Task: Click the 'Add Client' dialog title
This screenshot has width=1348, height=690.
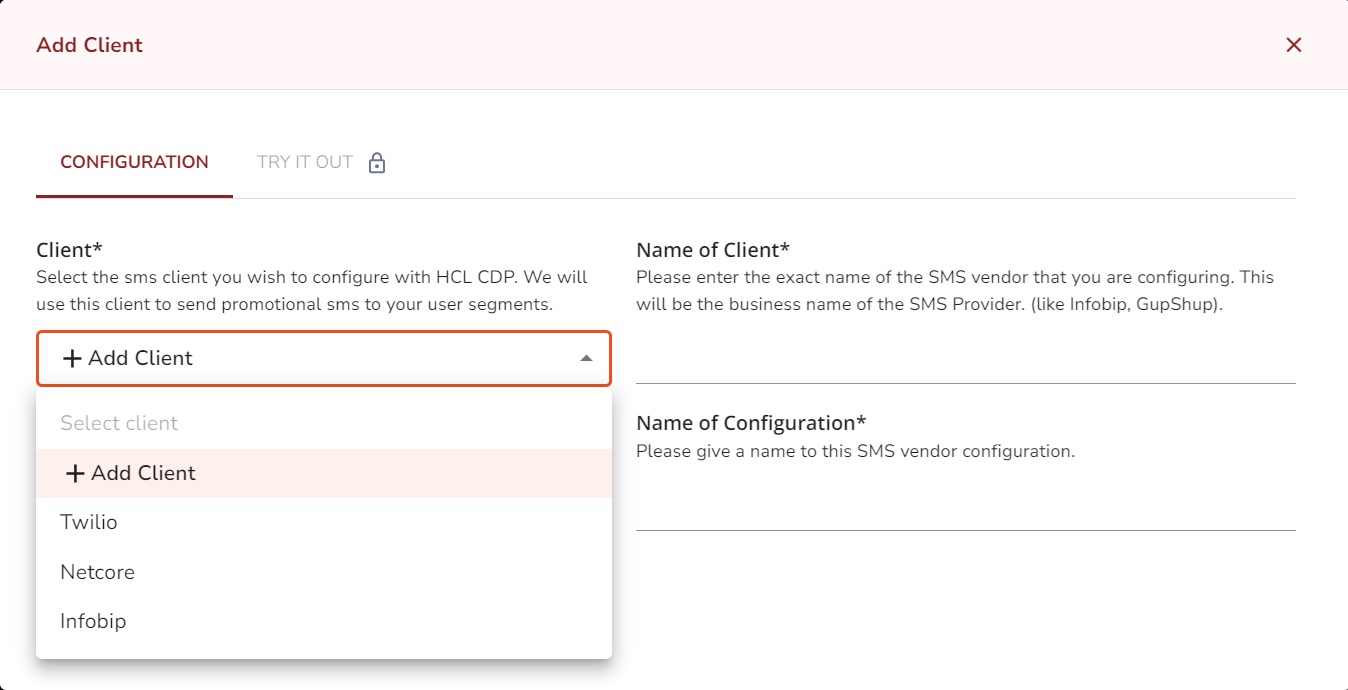Action: tap(89, 45)
